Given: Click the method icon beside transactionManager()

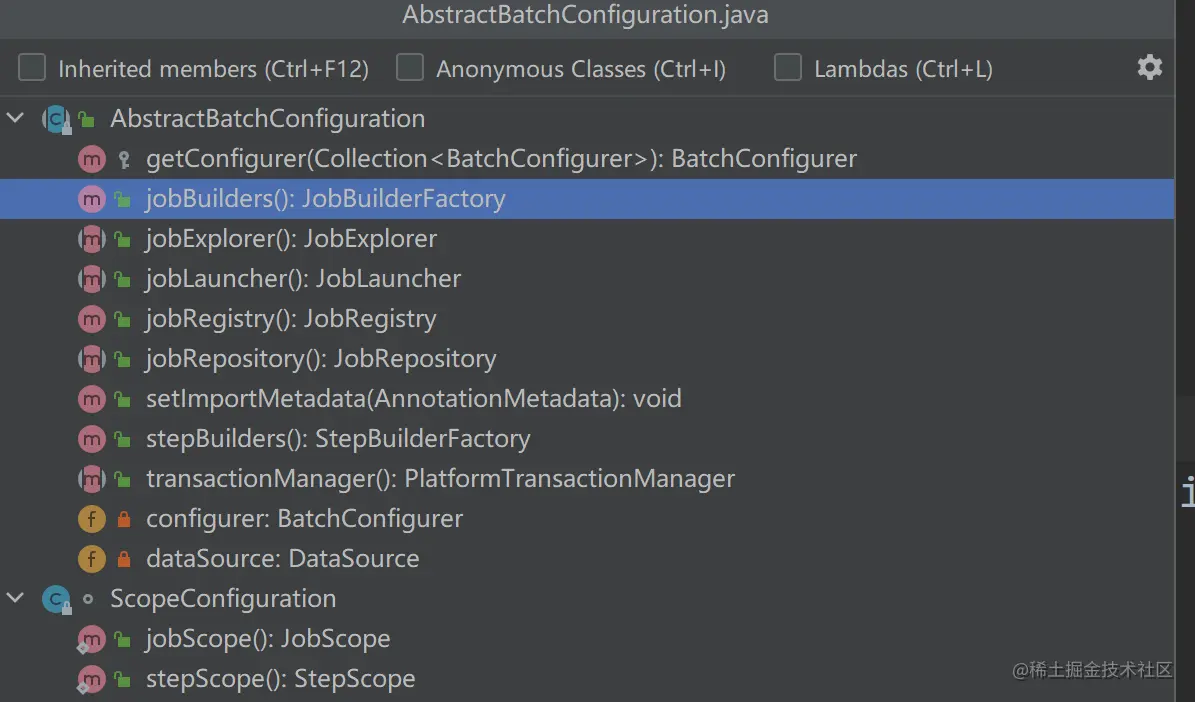Looking at the screenshot, I should coord(91,479).
